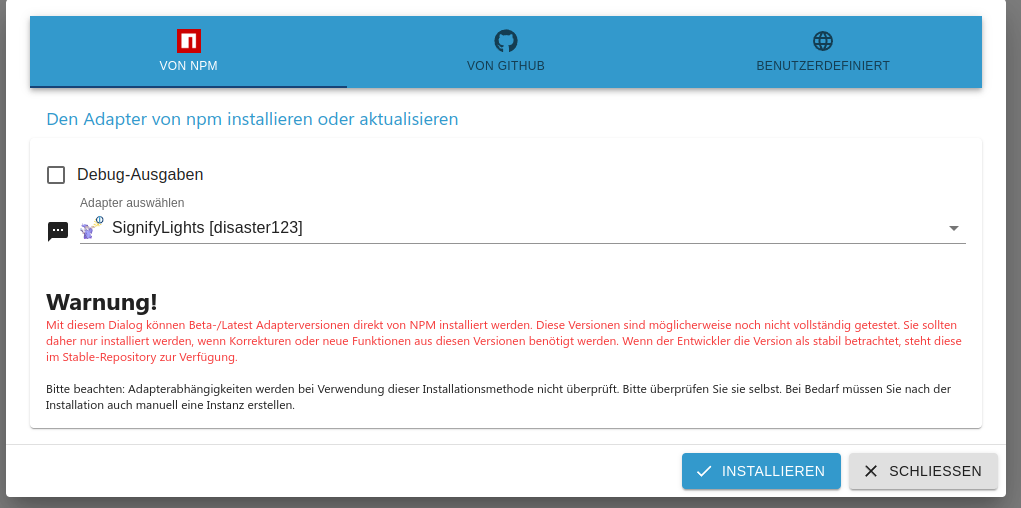Click the red npm logo icon
Viewport: 1021px width, 508px height.
point(189,41)
